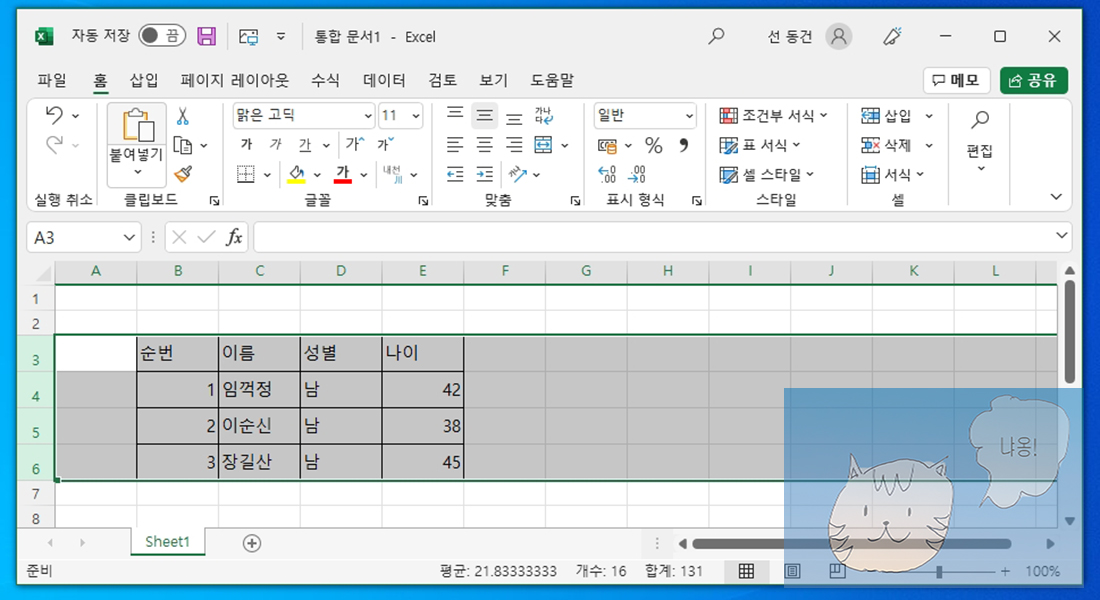Image resolution: width=1100 pixels, height=600 pixels.
Task: Open the 표 서식 menu
Action: 760,145
